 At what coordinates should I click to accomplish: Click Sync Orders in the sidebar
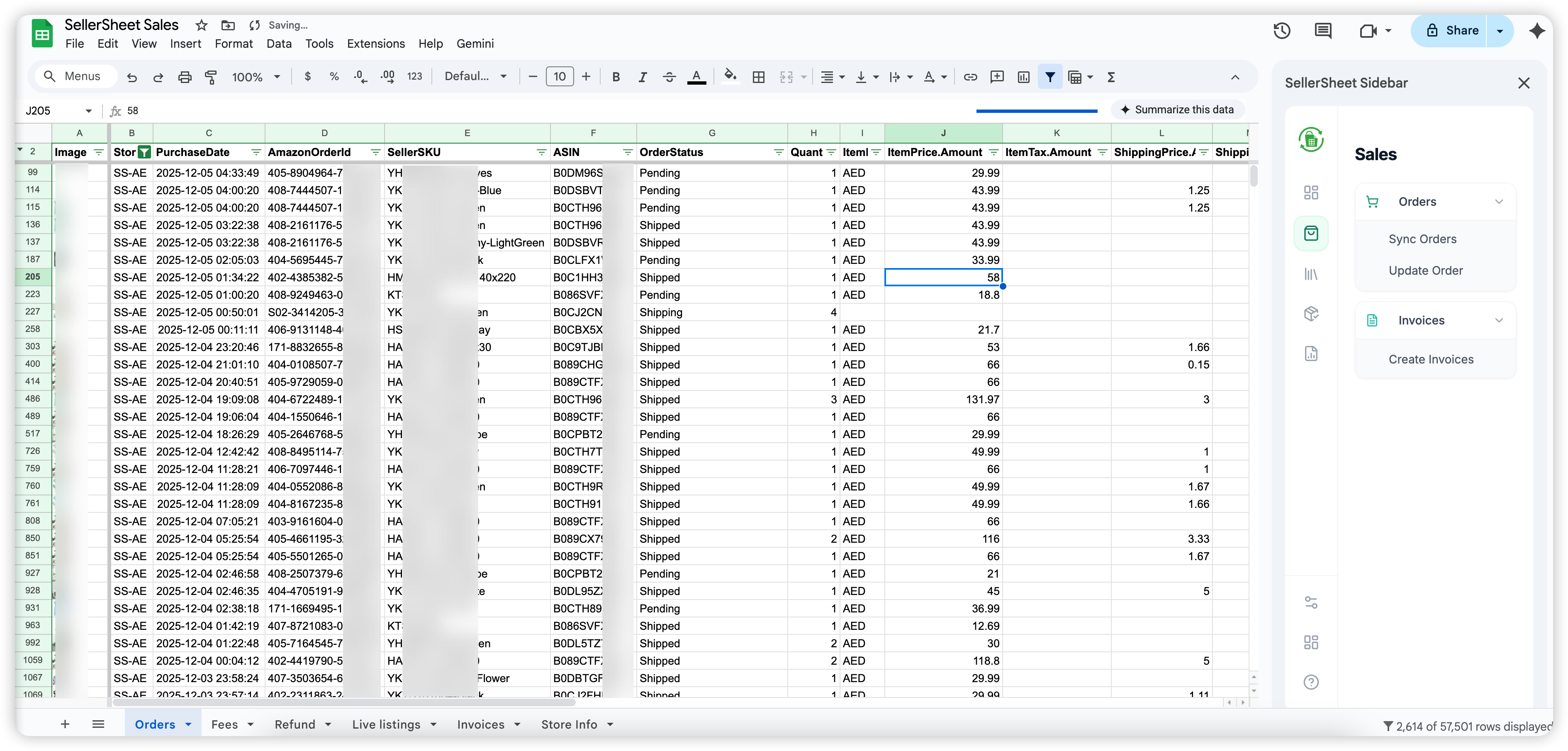coord(1422,239)
